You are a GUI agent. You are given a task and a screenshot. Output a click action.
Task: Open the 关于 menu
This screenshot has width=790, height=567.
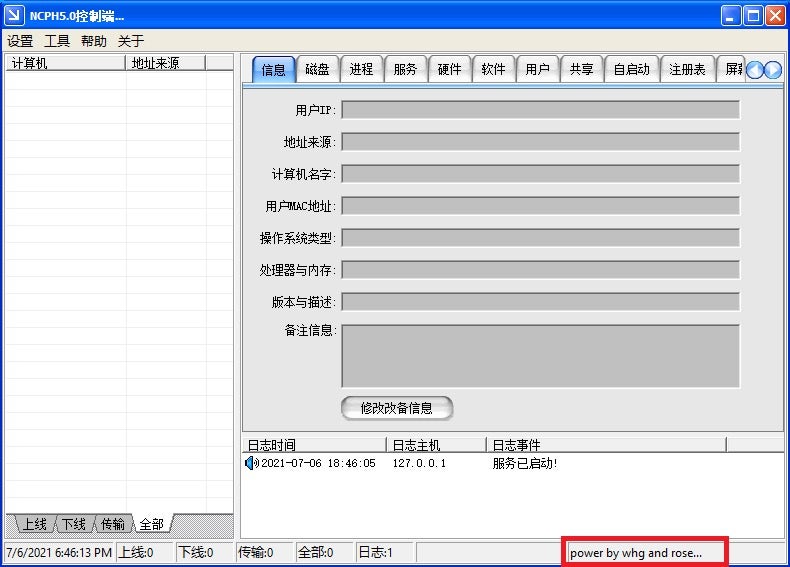(x=131, y=41)
